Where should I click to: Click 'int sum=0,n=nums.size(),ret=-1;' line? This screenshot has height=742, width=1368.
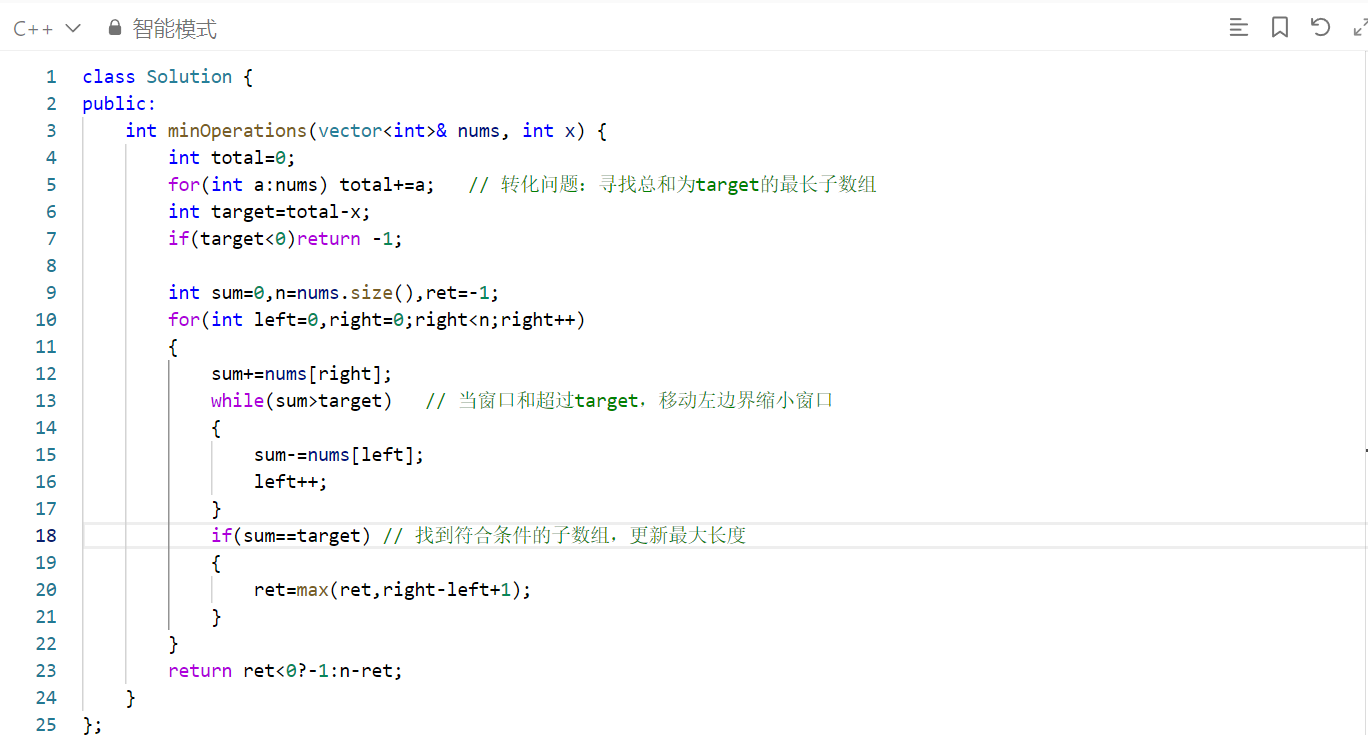(x=334, y=293)
